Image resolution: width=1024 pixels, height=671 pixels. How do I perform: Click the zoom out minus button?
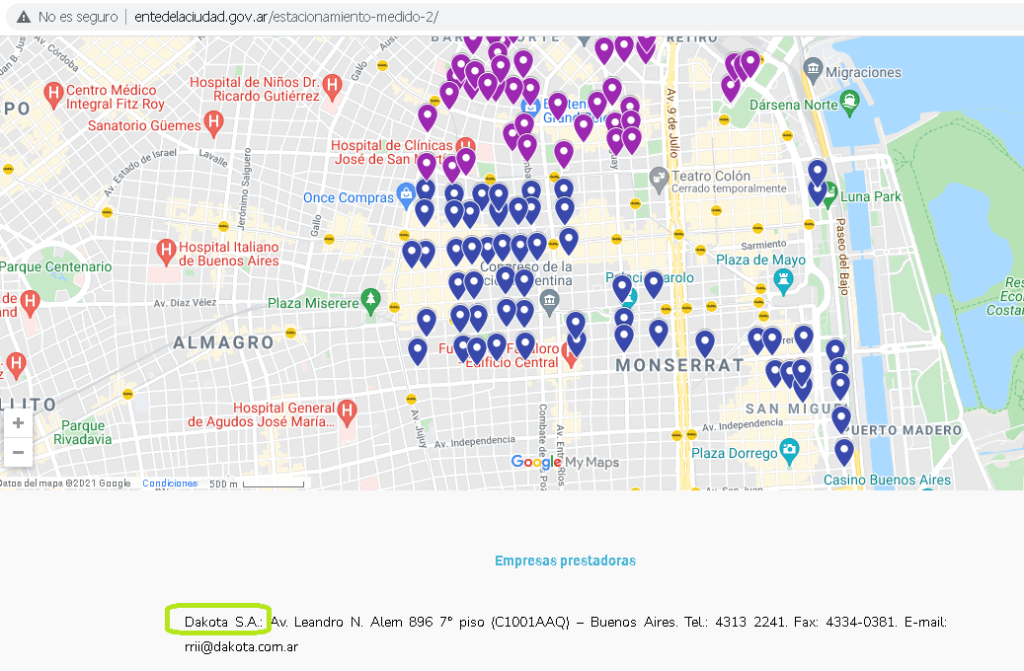point(18,452)
